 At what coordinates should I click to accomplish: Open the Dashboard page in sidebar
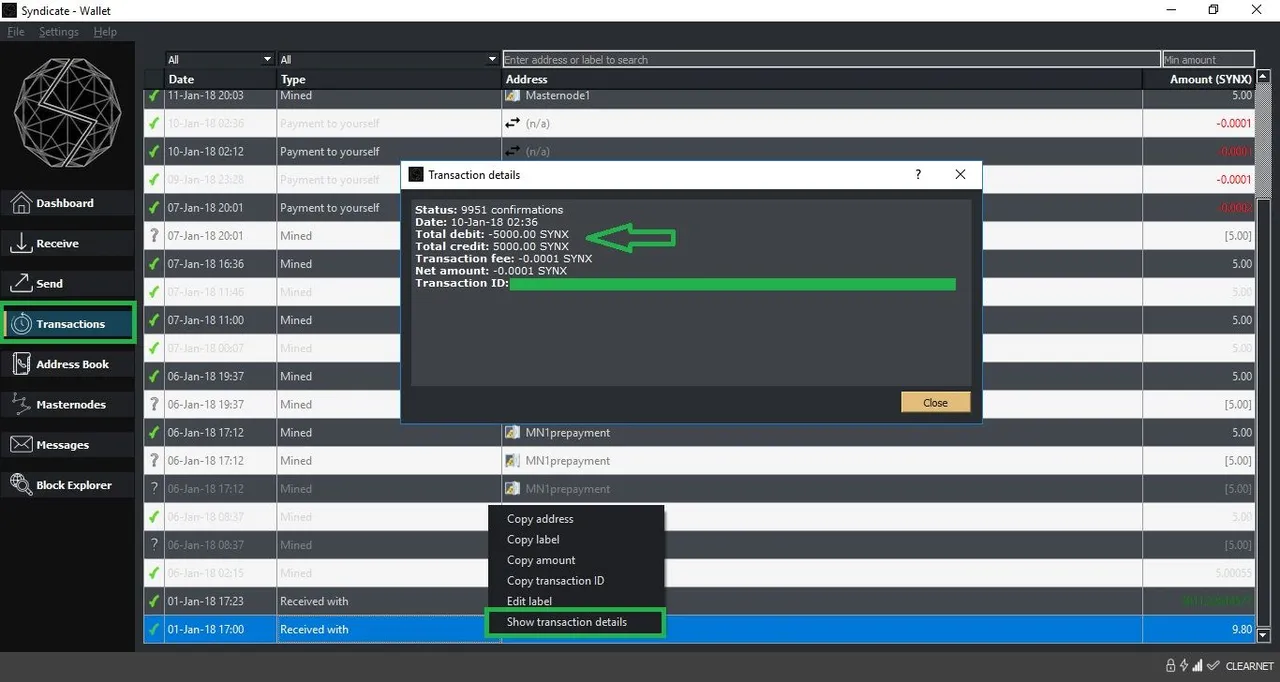[67, 203]
